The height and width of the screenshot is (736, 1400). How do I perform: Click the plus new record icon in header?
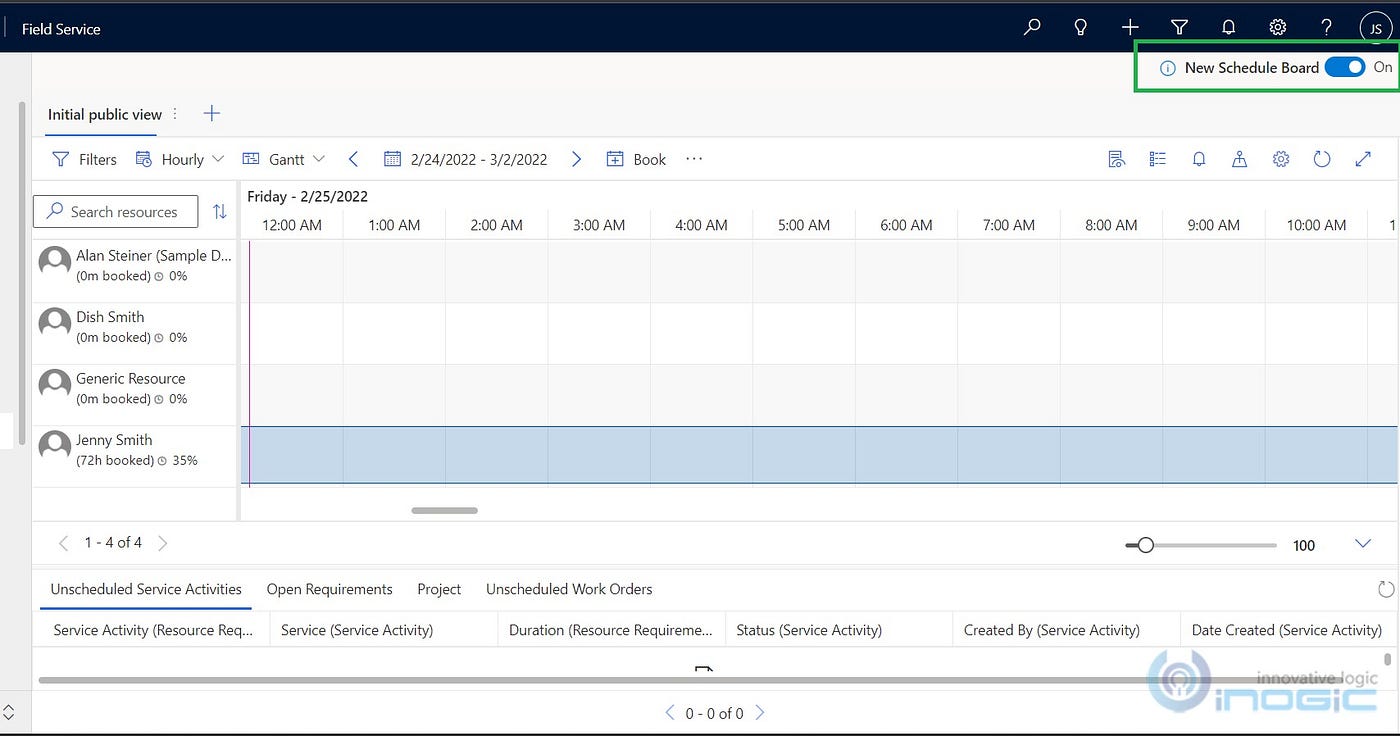[1130, 28]
